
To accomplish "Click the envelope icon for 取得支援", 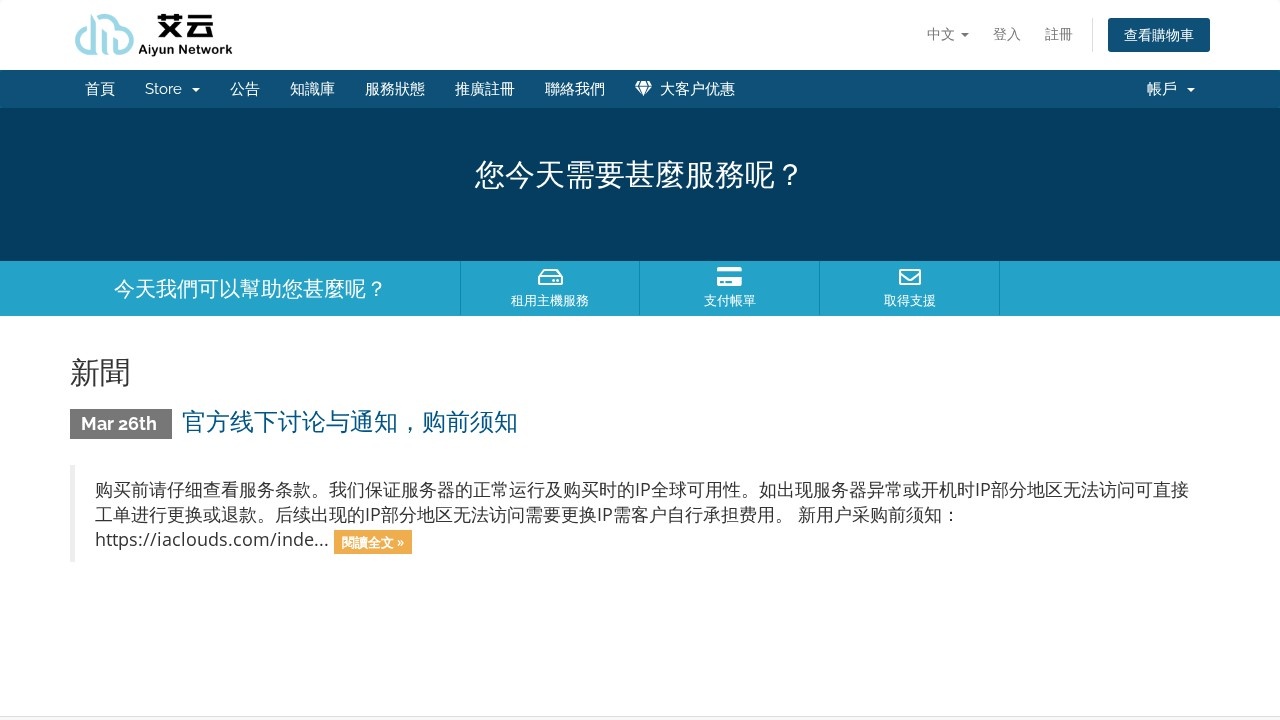I will point(909,277).
